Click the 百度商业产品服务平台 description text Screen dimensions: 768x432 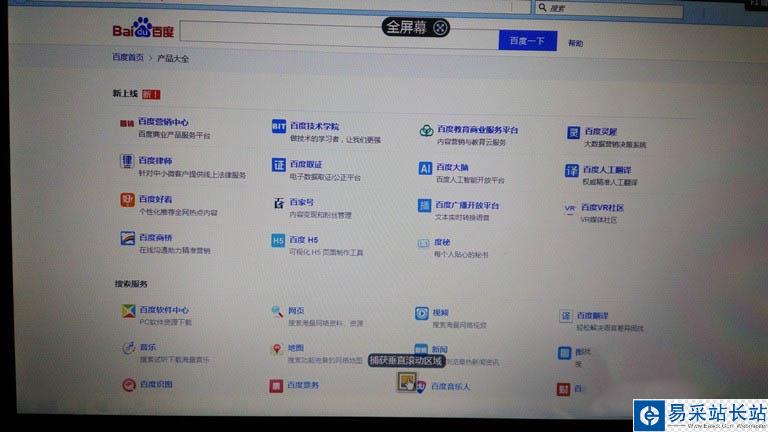pos(174,135)
